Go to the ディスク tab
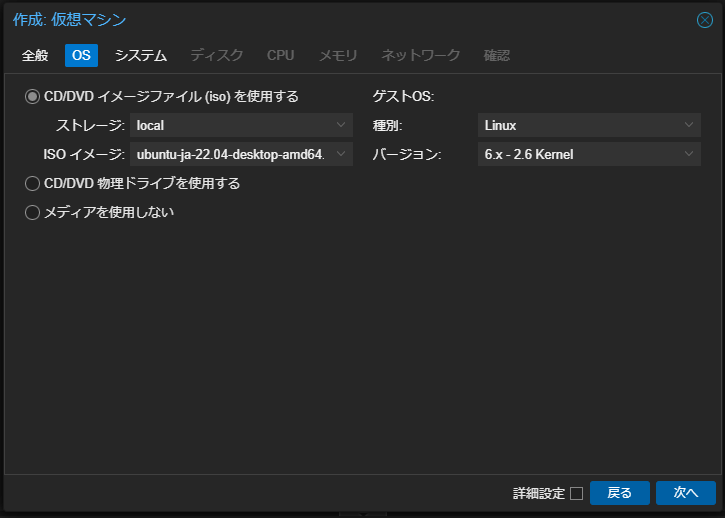The image size is (725, 518). [217, 56]
